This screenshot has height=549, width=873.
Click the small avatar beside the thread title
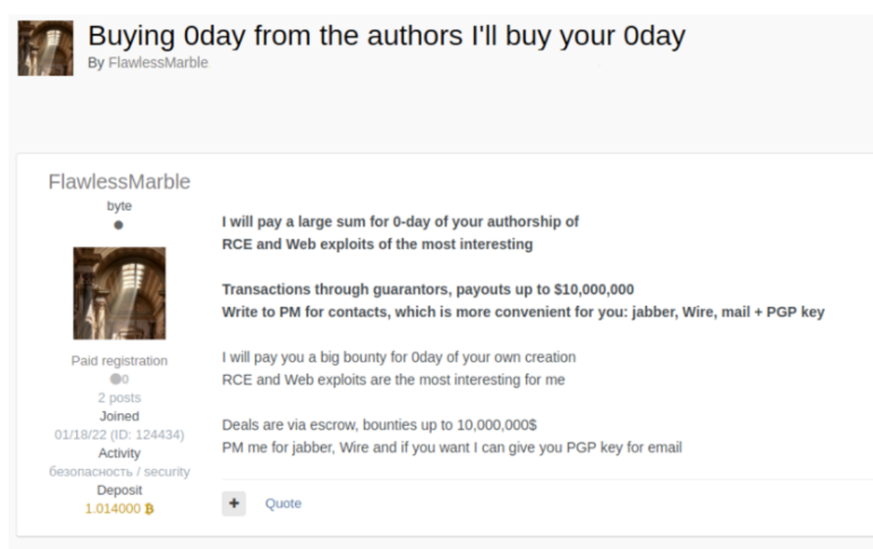click(45, 48)
